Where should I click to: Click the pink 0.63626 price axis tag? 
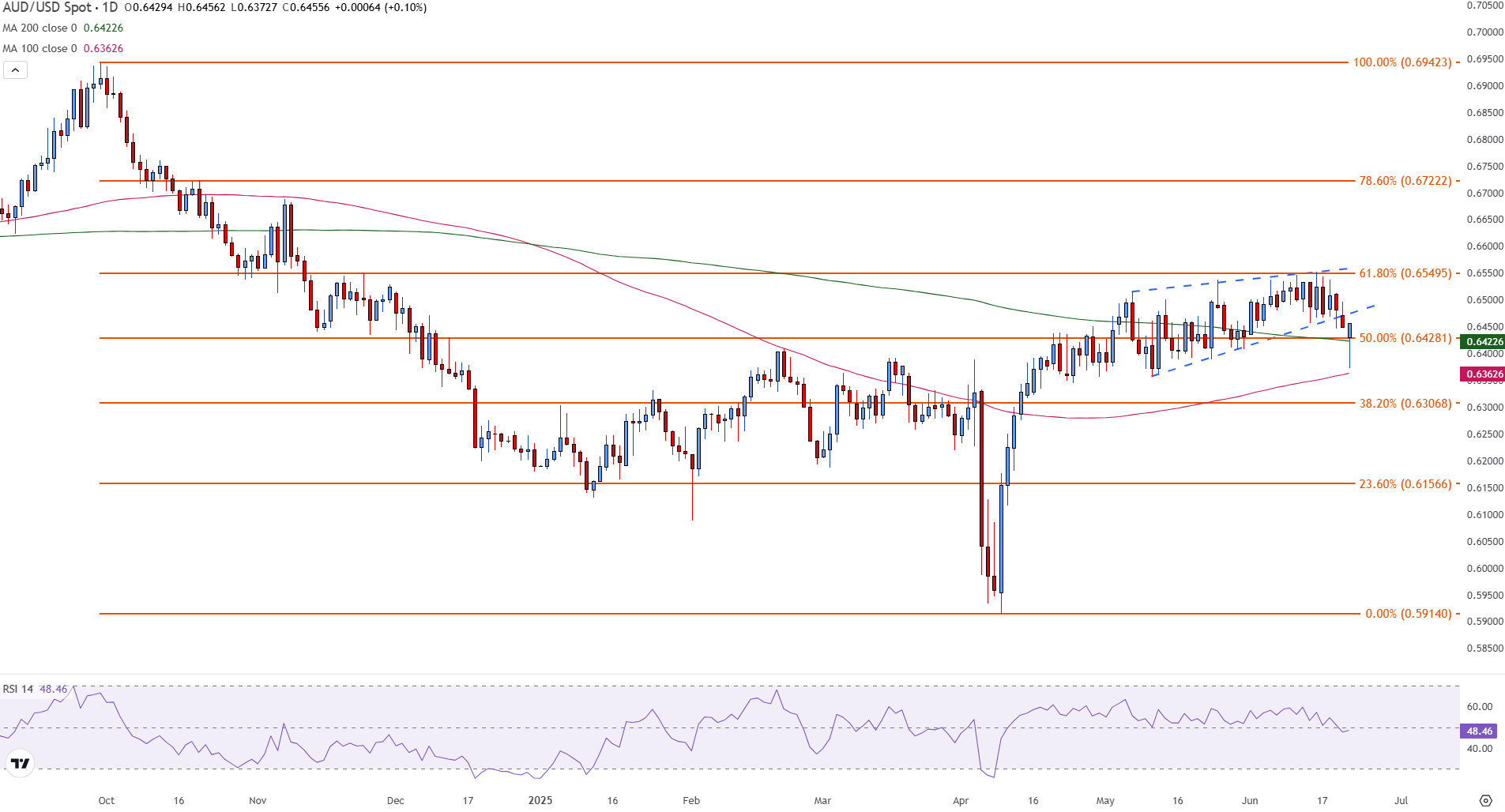1484,374
